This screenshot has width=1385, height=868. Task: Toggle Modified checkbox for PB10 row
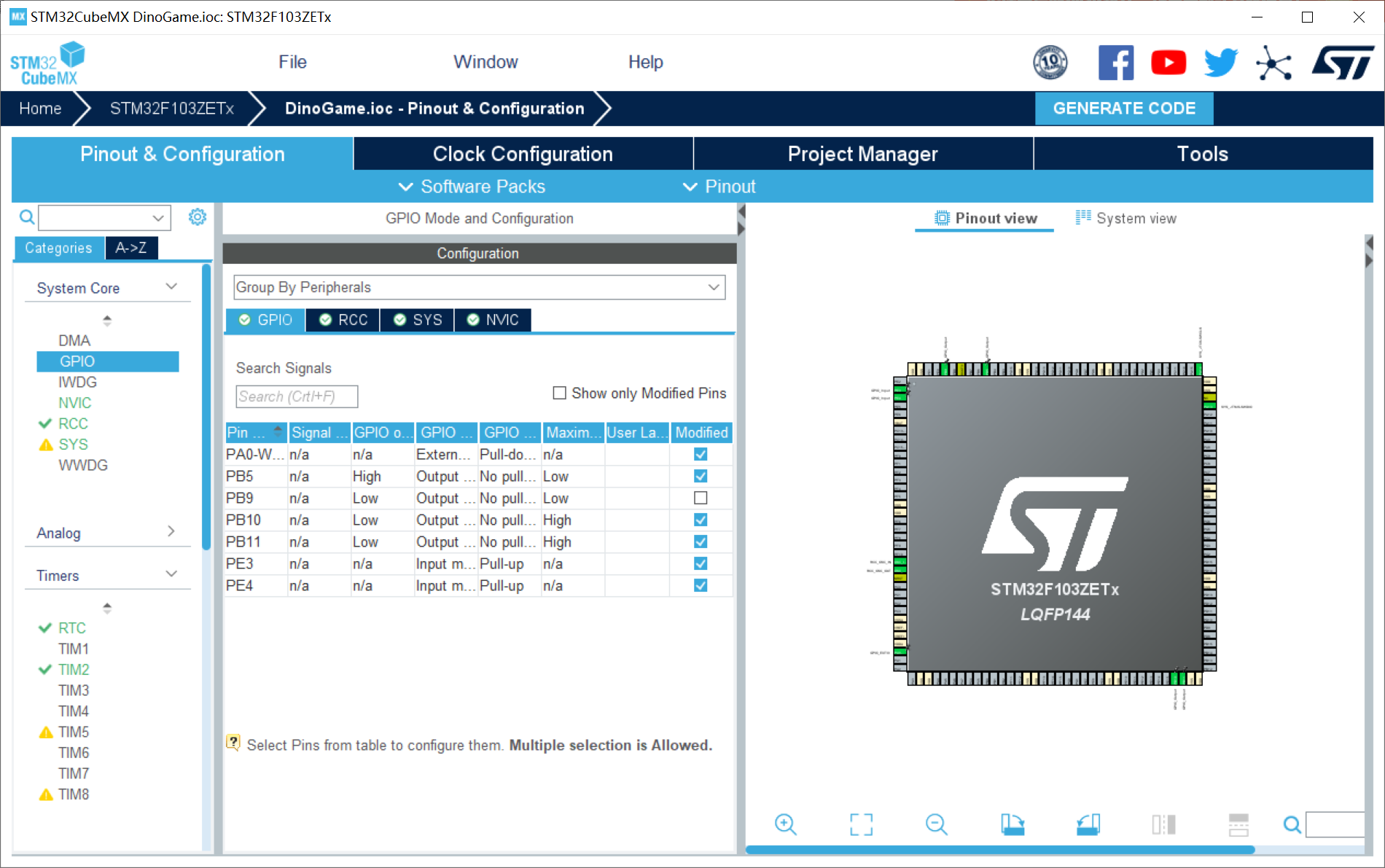pyautogui.click(x=701, y=520)
